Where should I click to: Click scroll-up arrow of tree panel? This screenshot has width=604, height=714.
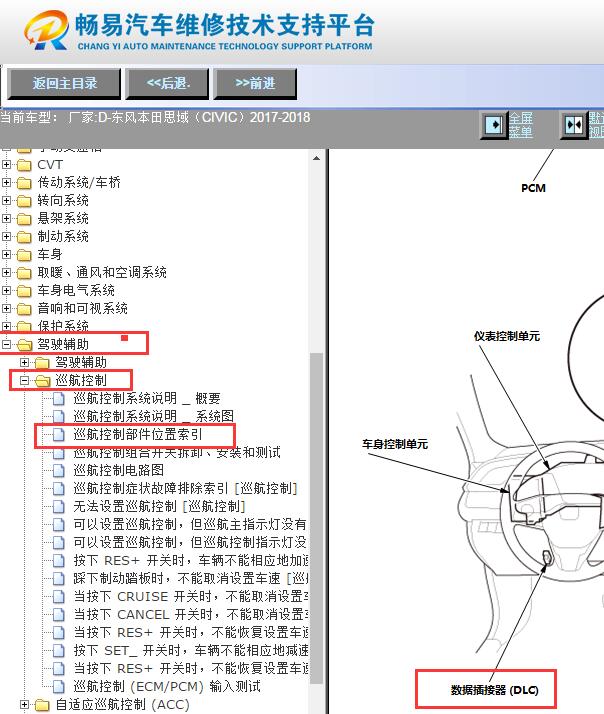click(x=317, y=158)
